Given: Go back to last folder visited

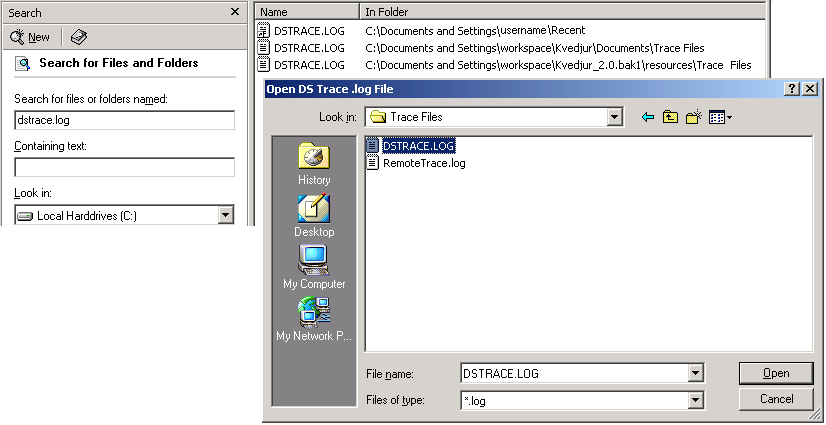Looking at the screenshot, I should 647,117.
